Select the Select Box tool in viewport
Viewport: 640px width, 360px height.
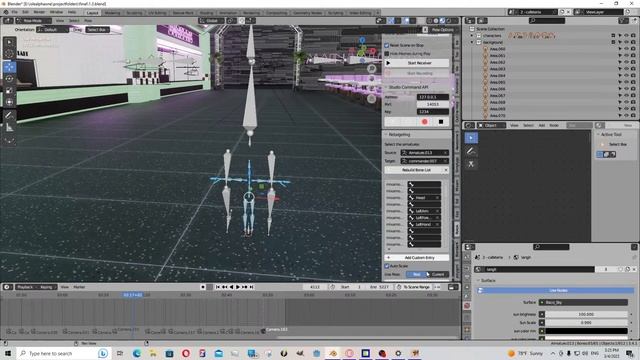9,42
